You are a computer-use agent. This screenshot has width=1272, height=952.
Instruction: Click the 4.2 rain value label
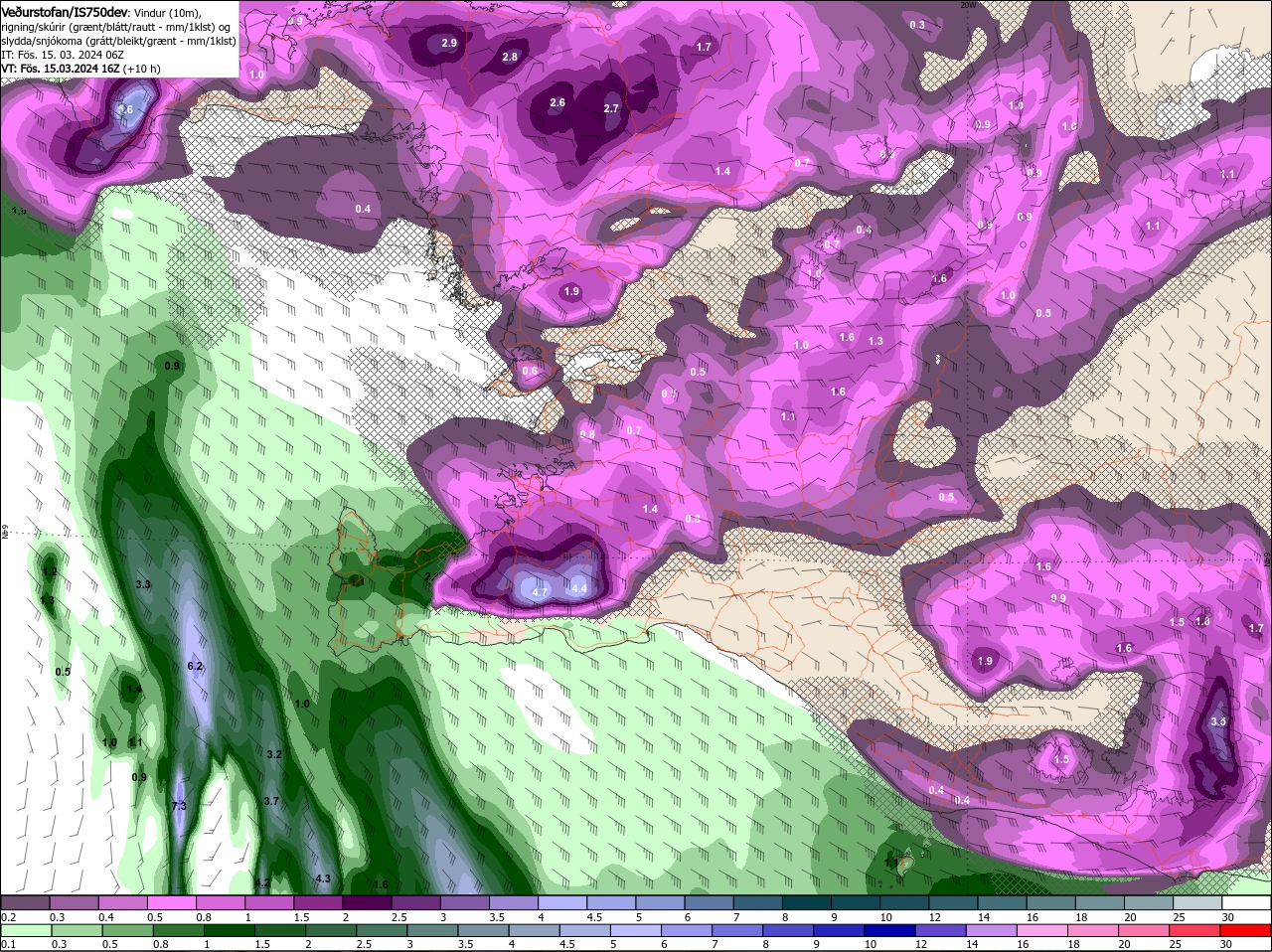(x=262, y=882)
